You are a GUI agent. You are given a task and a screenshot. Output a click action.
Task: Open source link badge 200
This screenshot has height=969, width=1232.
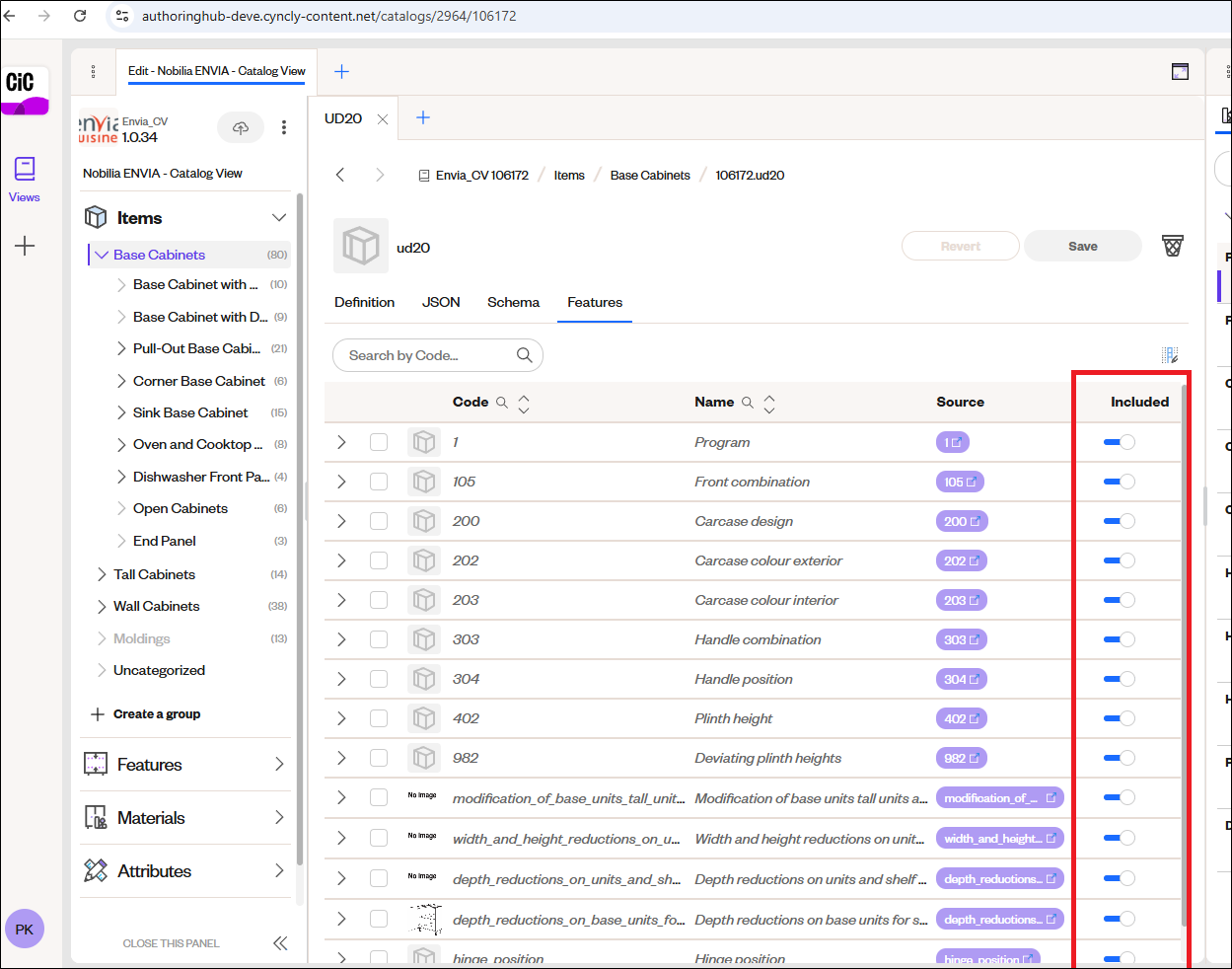(962, 521)
